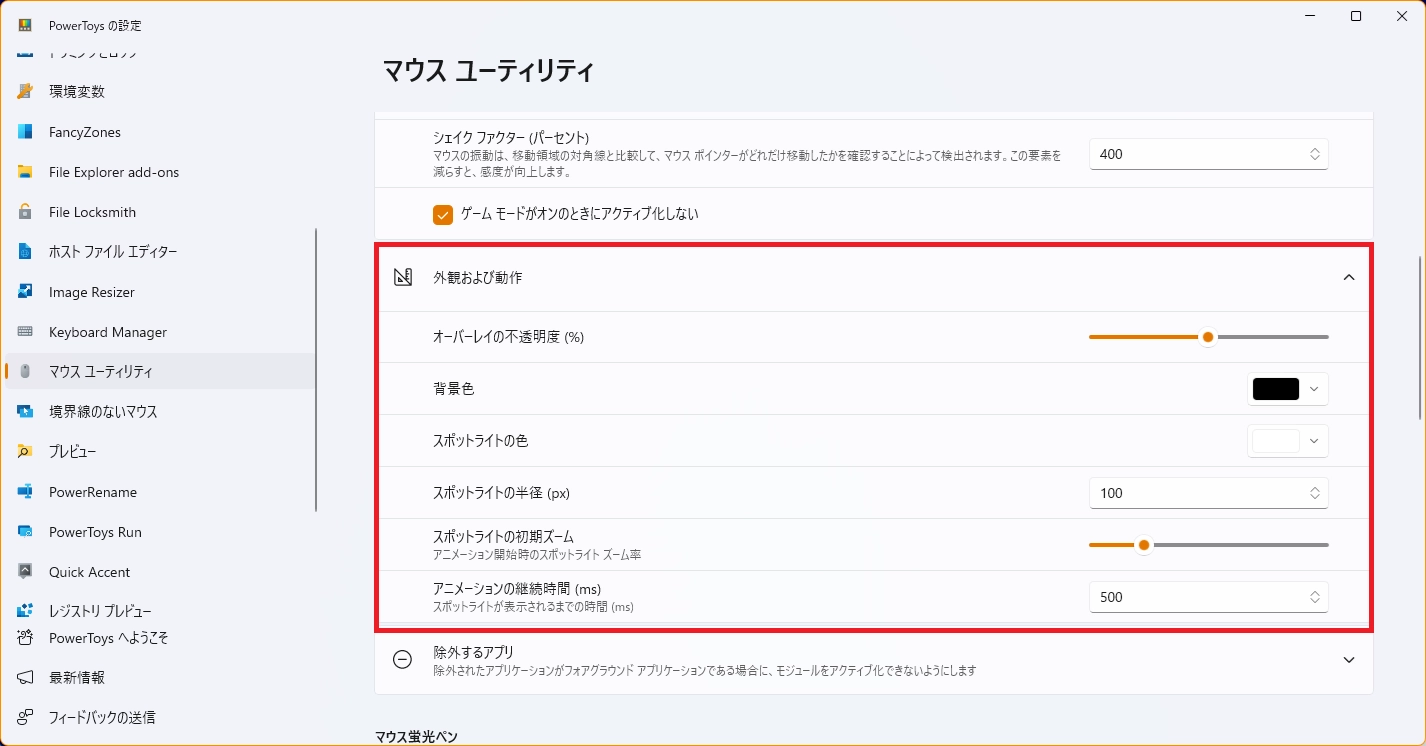Click the File Explorer add-ons folder icon
The image size is (1426, 746).
pyautogui.click(x=26, y=172)
